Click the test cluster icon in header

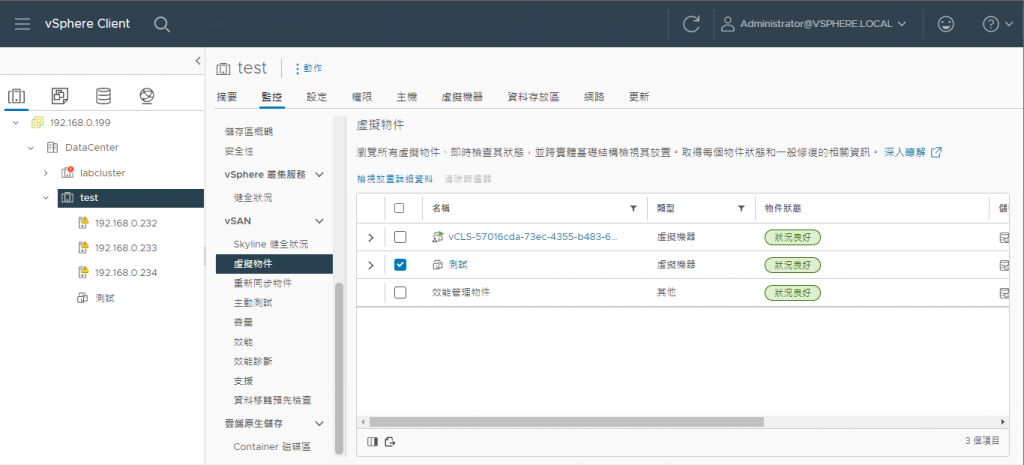coord(223,69)
